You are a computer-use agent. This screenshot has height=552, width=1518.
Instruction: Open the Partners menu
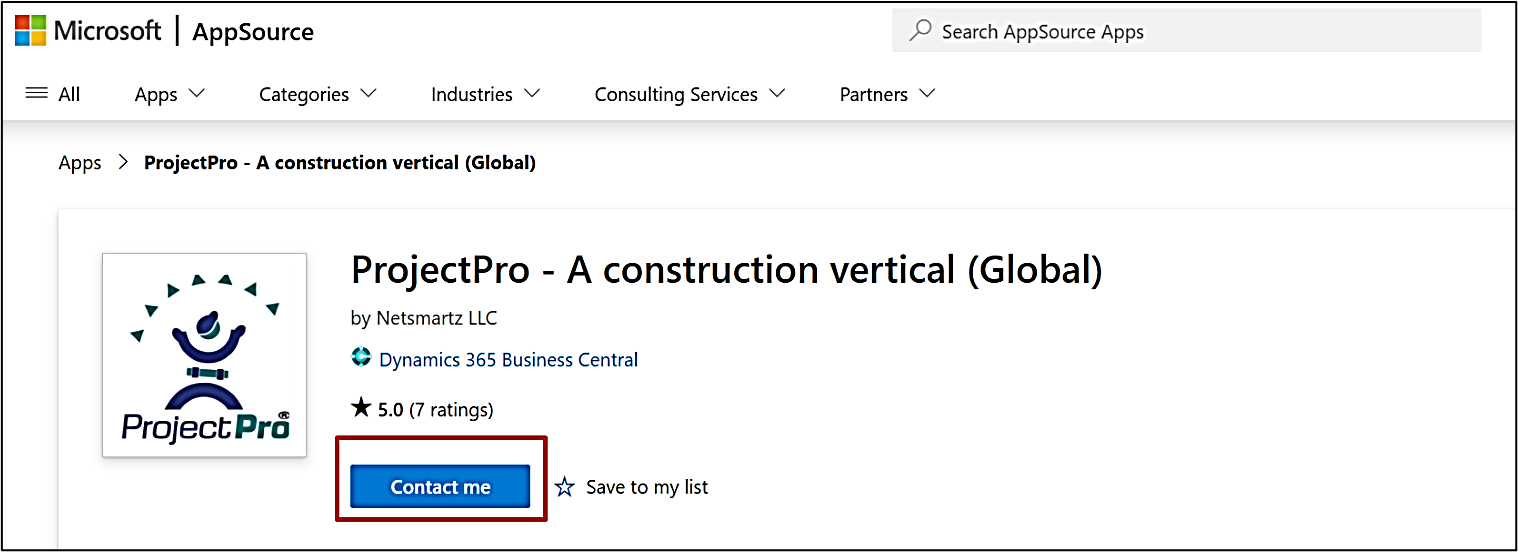tap(887, 94)
